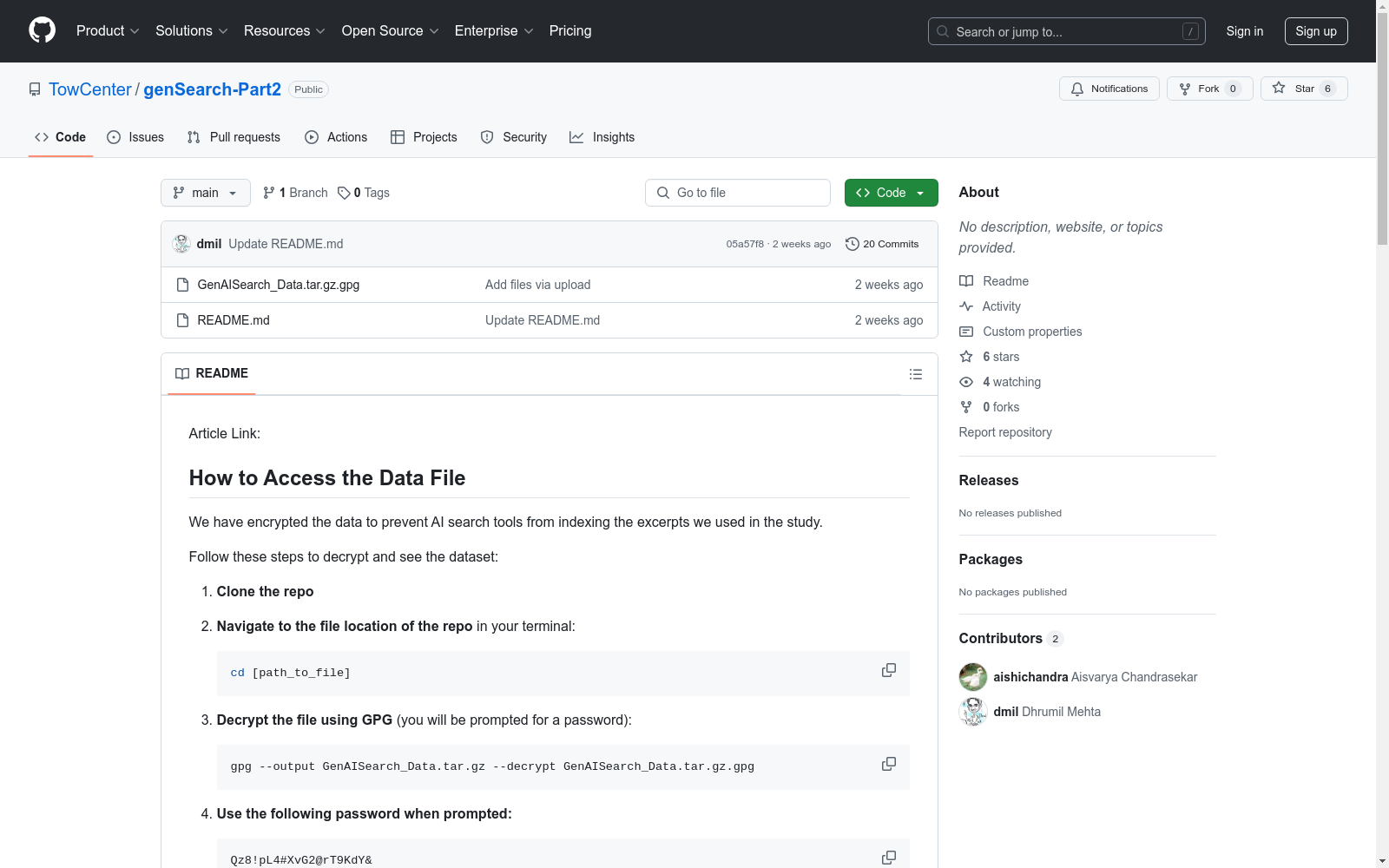Screen dimensions: 1389x868
Task: Open the GitHub homepage logo
Action: click(x=42, y=30)
